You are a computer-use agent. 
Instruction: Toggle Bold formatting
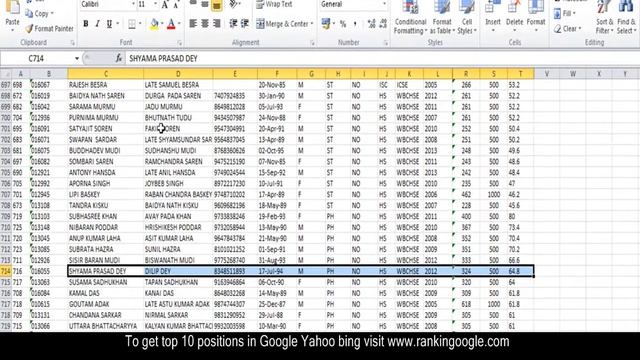(86, 24)
